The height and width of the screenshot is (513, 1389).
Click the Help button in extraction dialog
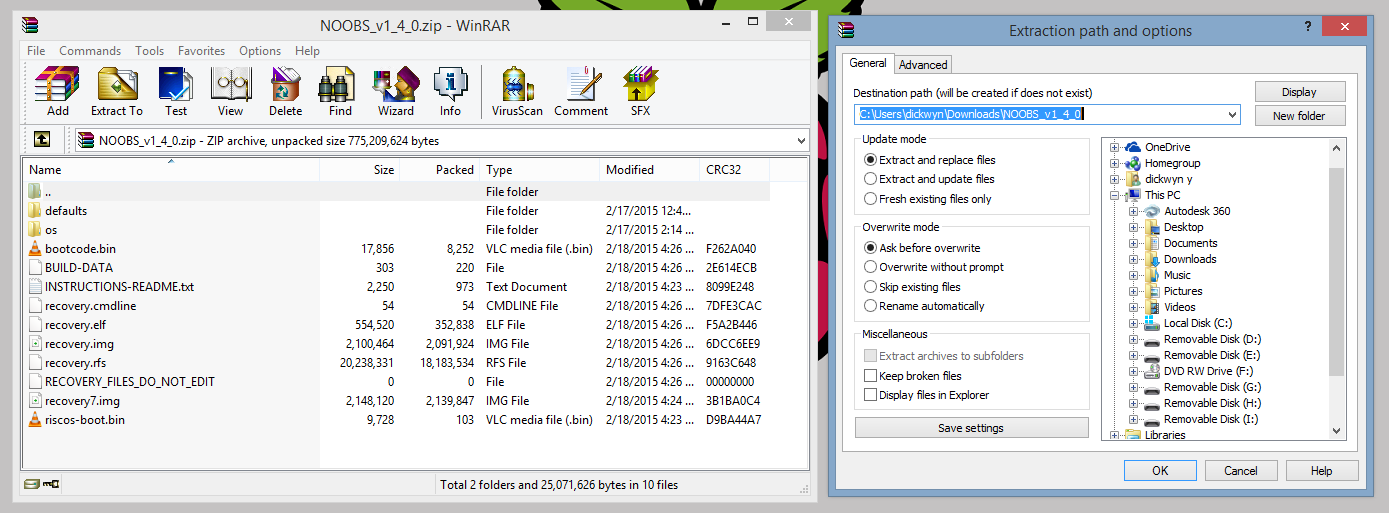click(1322, 470)
